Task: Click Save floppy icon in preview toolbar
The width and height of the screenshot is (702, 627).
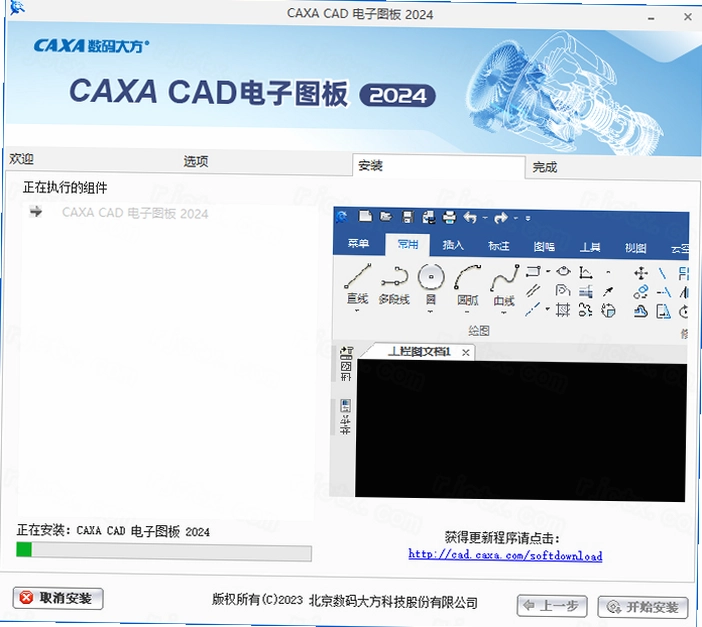Action: [407, 217]
